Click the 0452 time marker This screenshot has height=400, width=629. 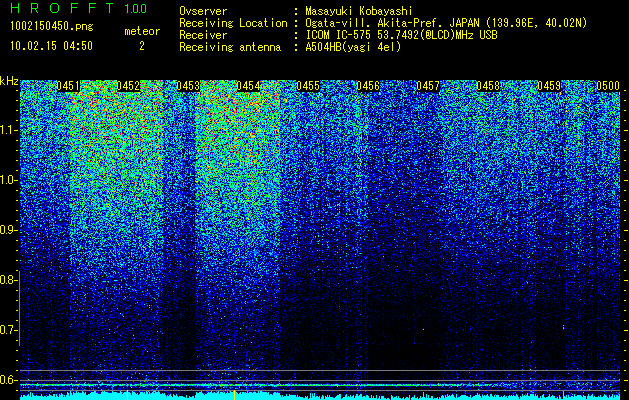click(x=128, y=86)
